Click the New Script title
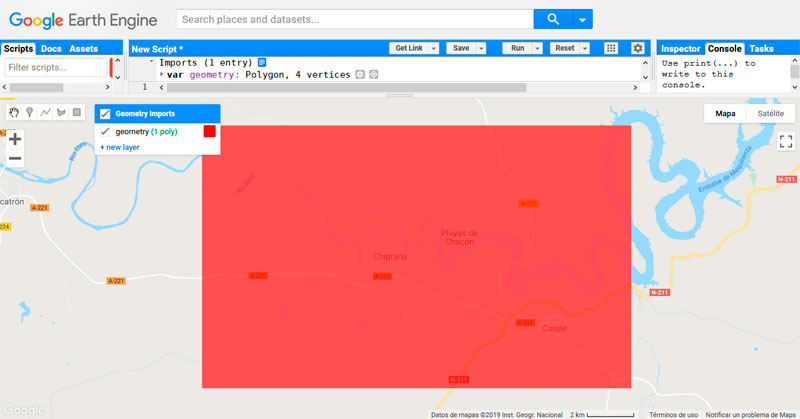 tap(157, 49)
